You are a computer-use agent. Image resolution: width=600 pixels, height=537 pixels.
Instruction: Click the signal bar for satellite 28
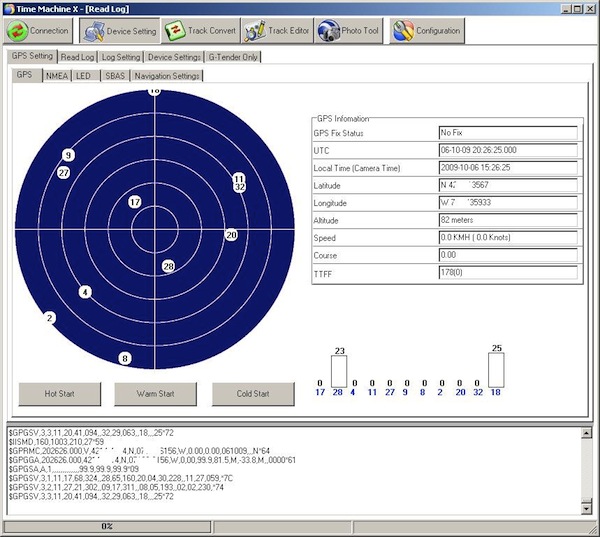point(339,371)
